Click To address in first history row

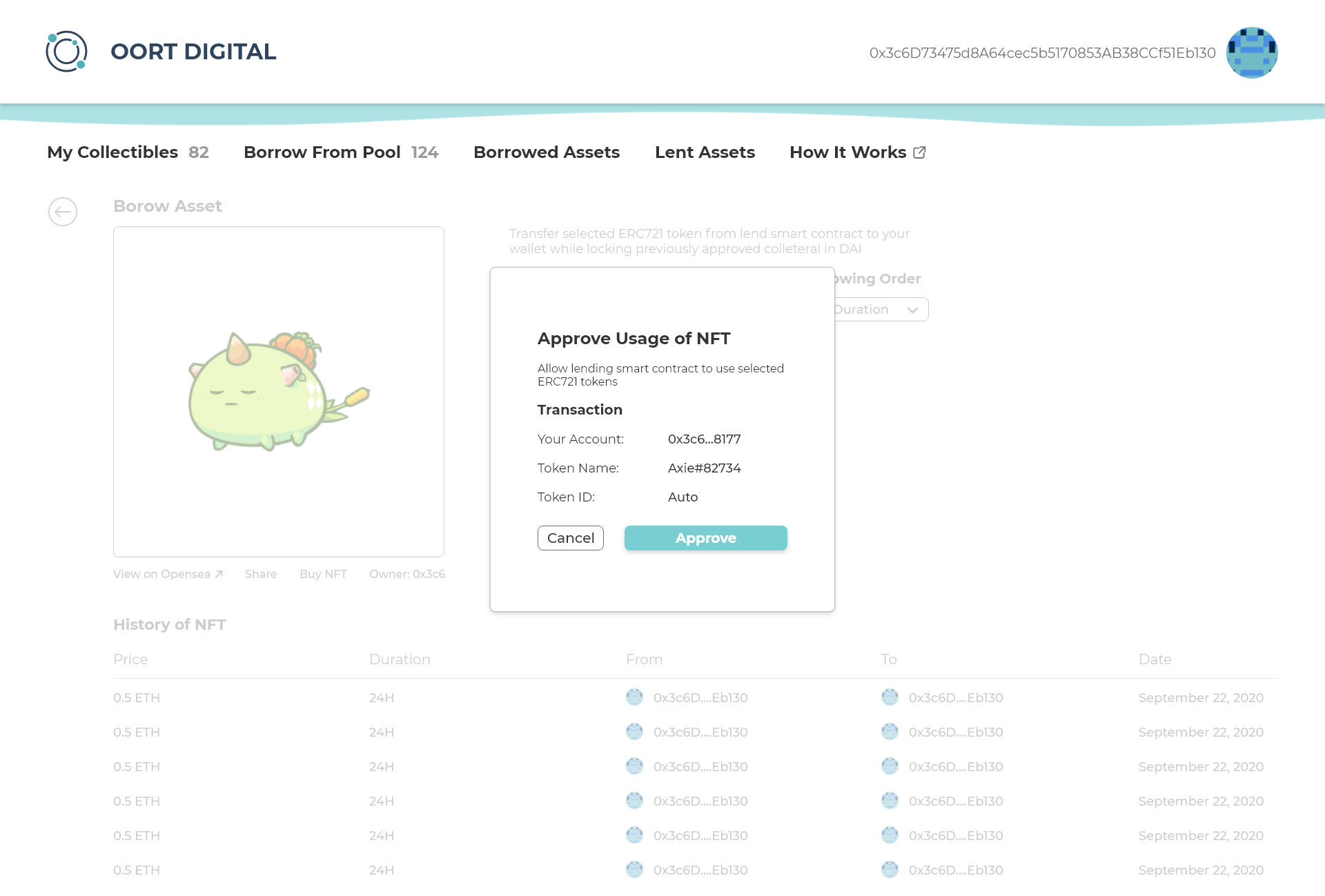tap(956, 698)
